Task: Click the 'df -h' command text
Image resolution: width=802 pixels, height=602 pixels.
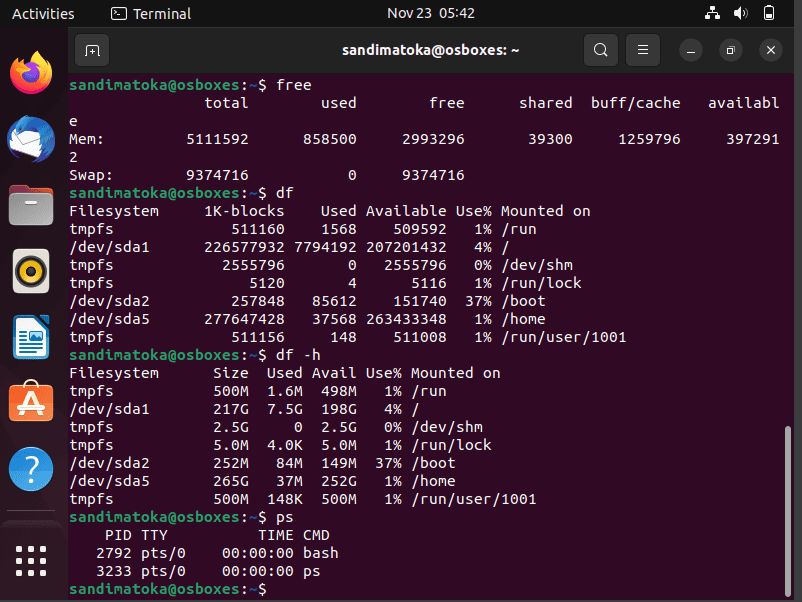Action: click(298, 355)
